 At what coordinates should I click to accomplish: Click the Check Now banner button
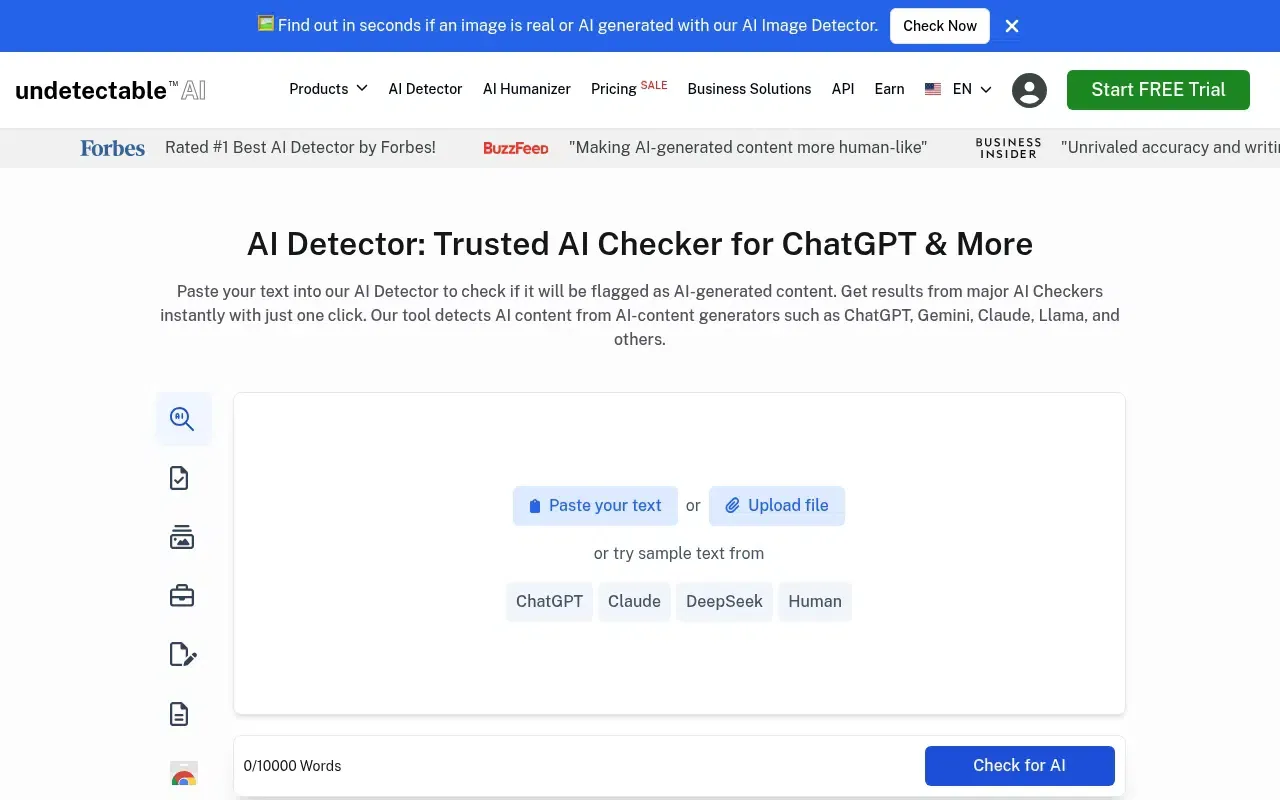pyautogui.click(x=940, y=26)
